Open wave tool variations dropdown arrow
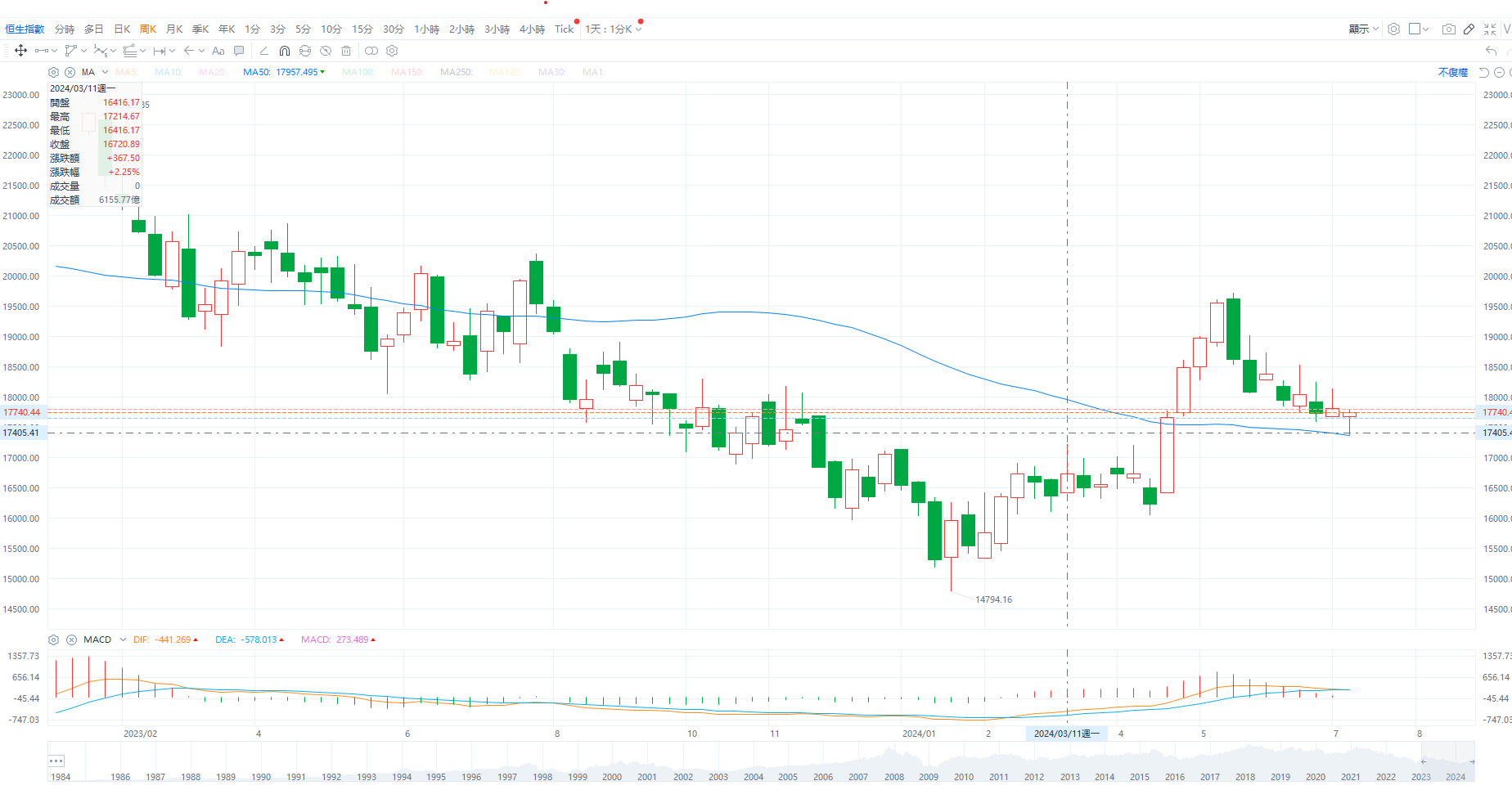This screenshot has width=1512, height=790. pyautogui.click(x=113, y=51)
